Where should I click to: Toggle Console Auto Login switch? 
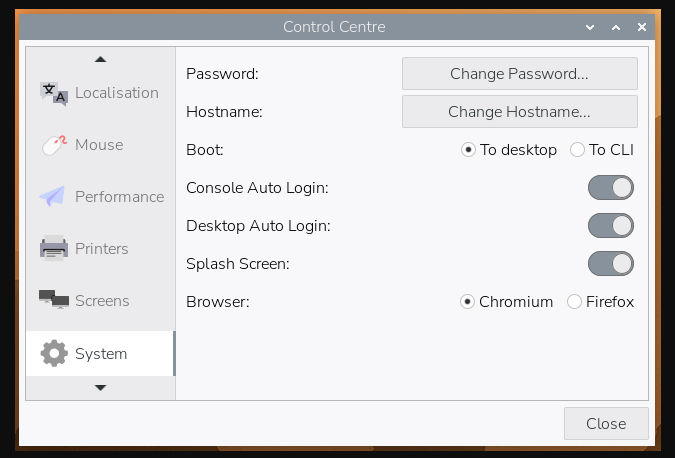click(x=610, y=188)
